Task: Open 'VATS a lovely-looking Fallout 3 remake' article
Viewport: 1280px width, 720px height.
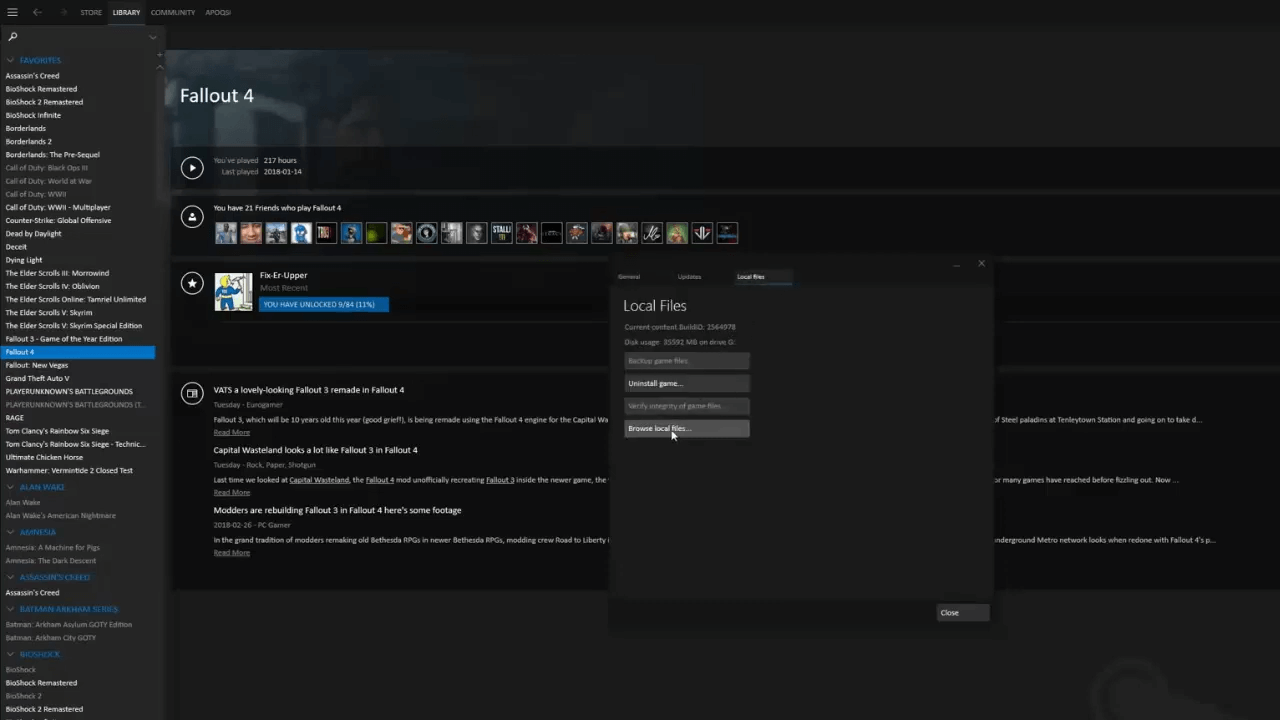Action: point(308,390)
